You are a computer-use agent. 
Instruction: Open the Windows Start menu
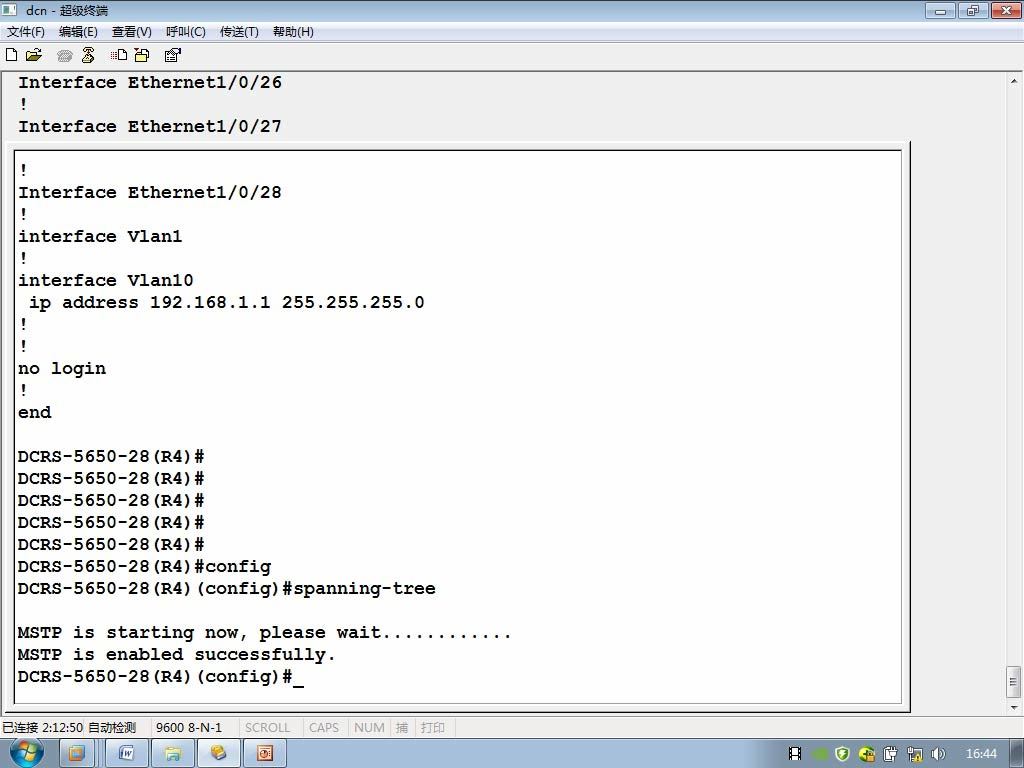click(x=27, y=753)
